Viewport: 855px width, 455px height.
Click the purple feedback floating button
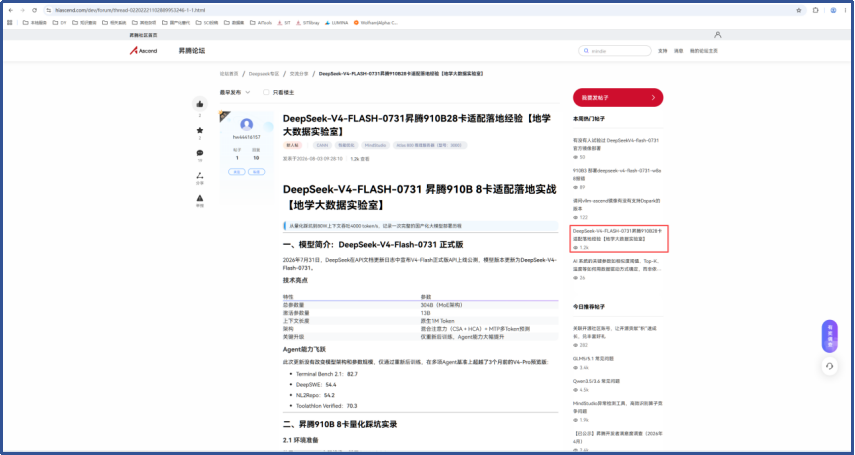tap(829, 336)
